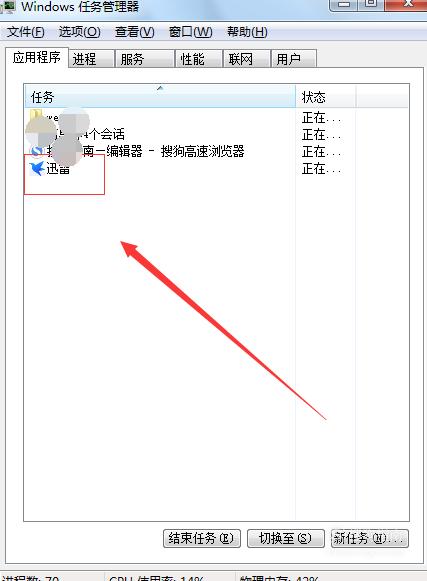This screenshot has height=581, width=427.
Task: Sort by the 状态 column header
Action: [325, 97]
